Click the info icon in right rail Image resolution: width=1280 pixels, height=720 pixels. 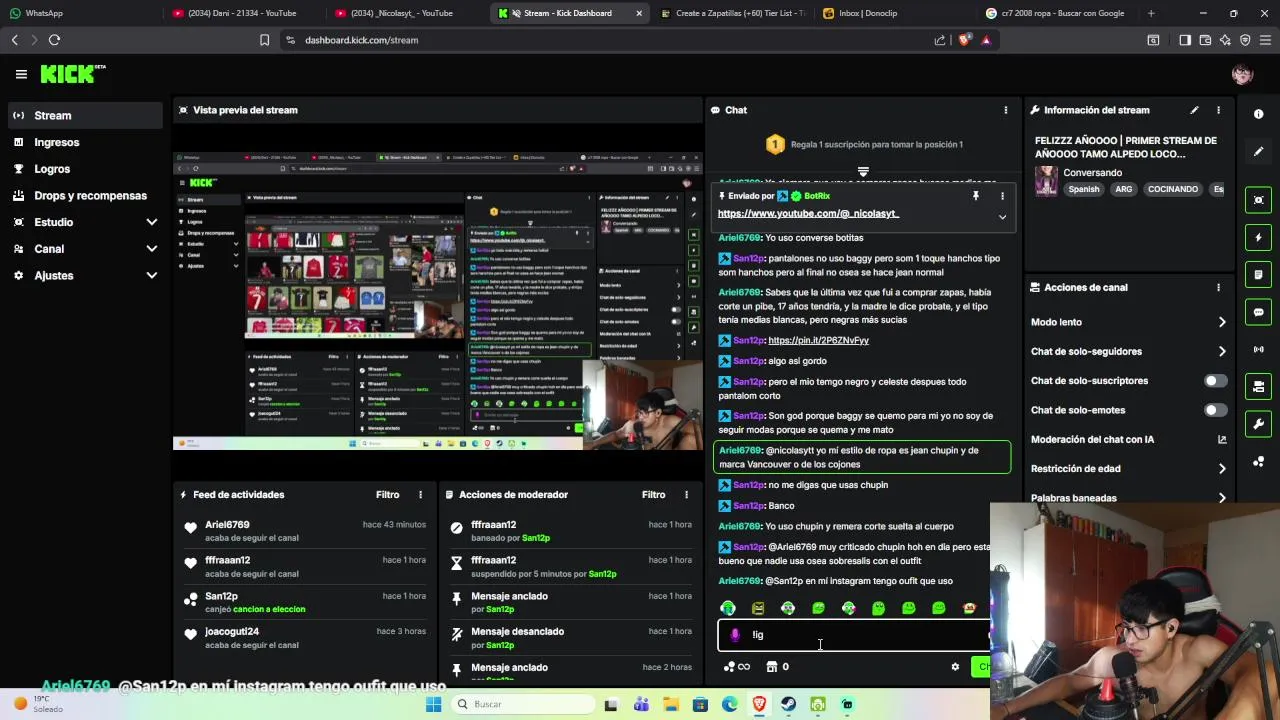1258,114
